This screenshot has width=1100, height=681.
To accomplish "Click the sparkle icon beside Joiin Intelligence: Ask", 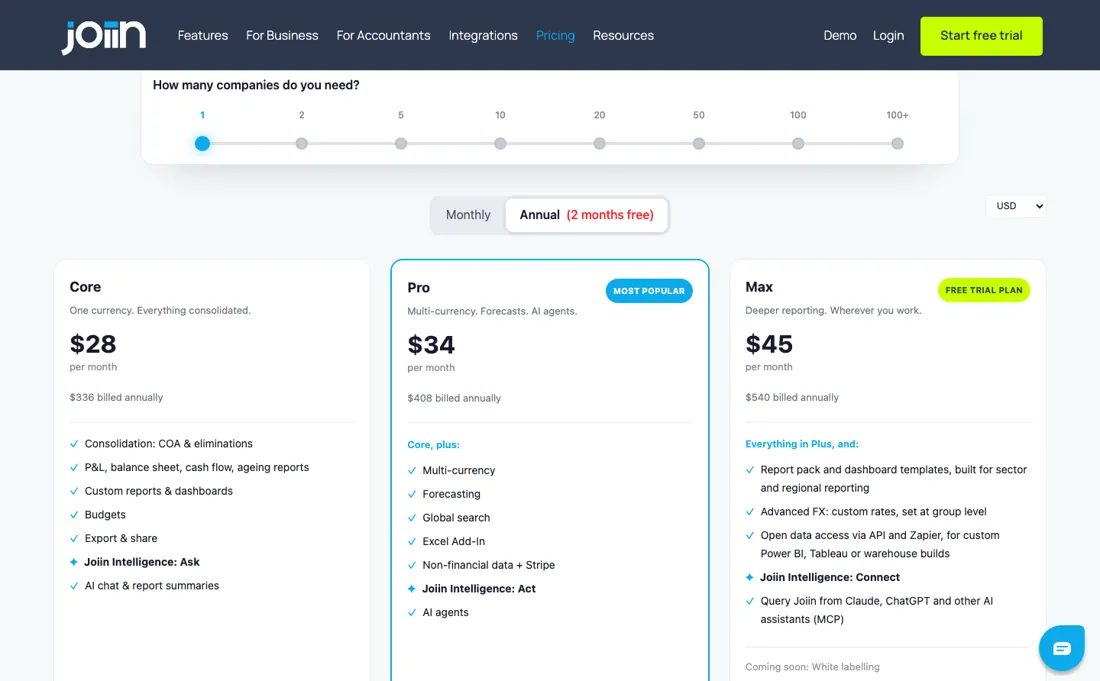I will tap(74, 562).
